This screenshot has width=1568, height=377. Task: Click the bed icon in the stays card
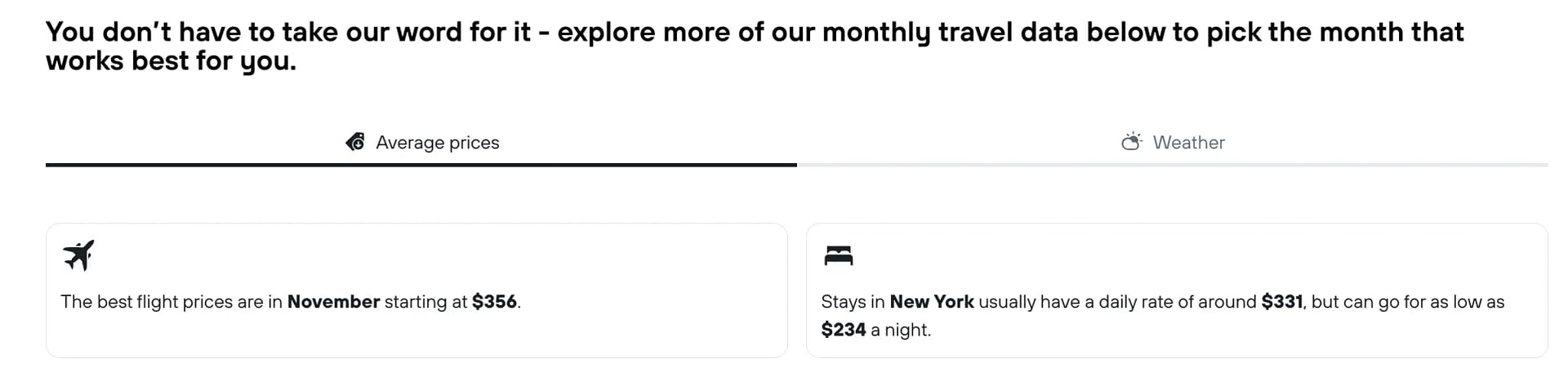click(x=839, y=255)
